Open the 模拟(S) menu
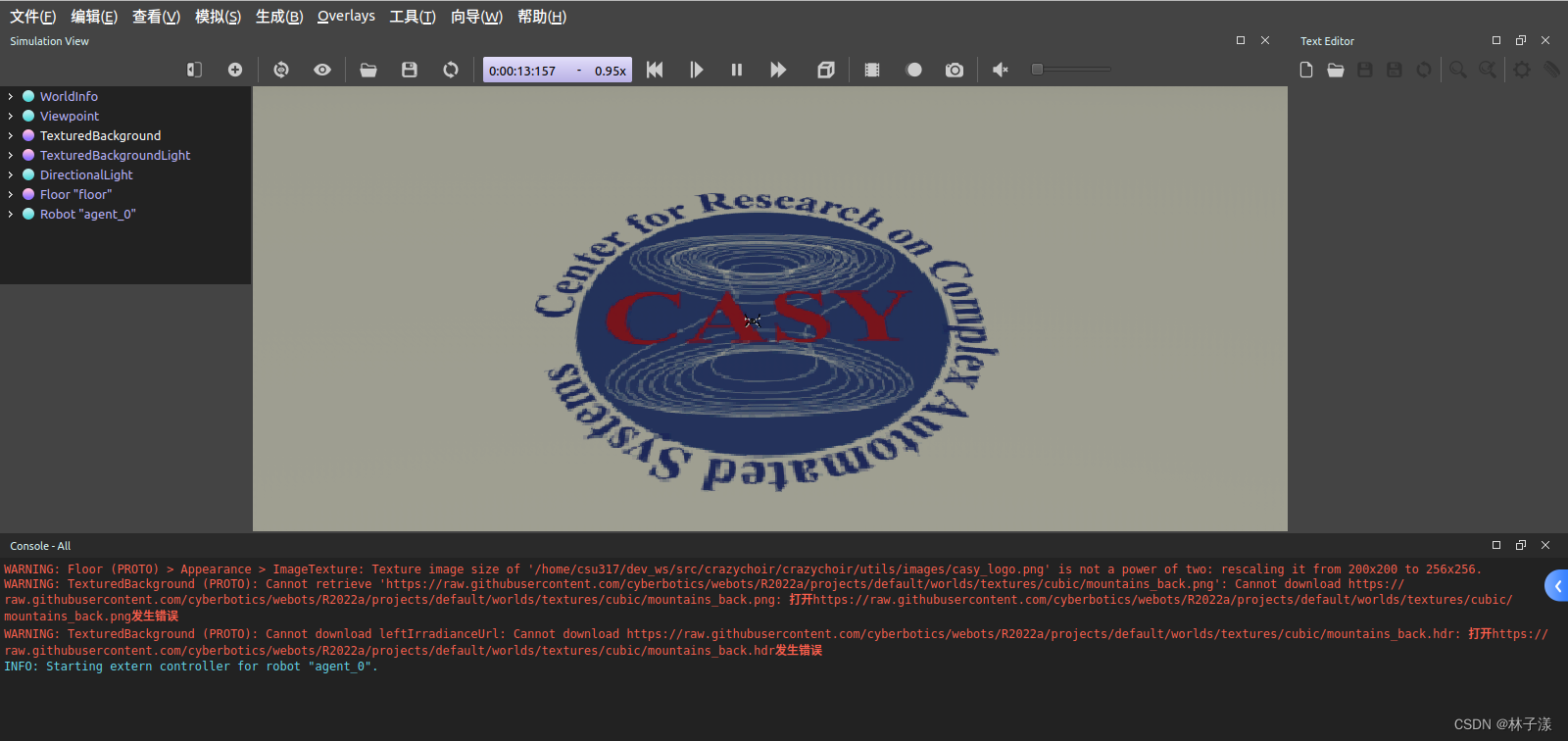1568x741 pixels. click(218, 17)
